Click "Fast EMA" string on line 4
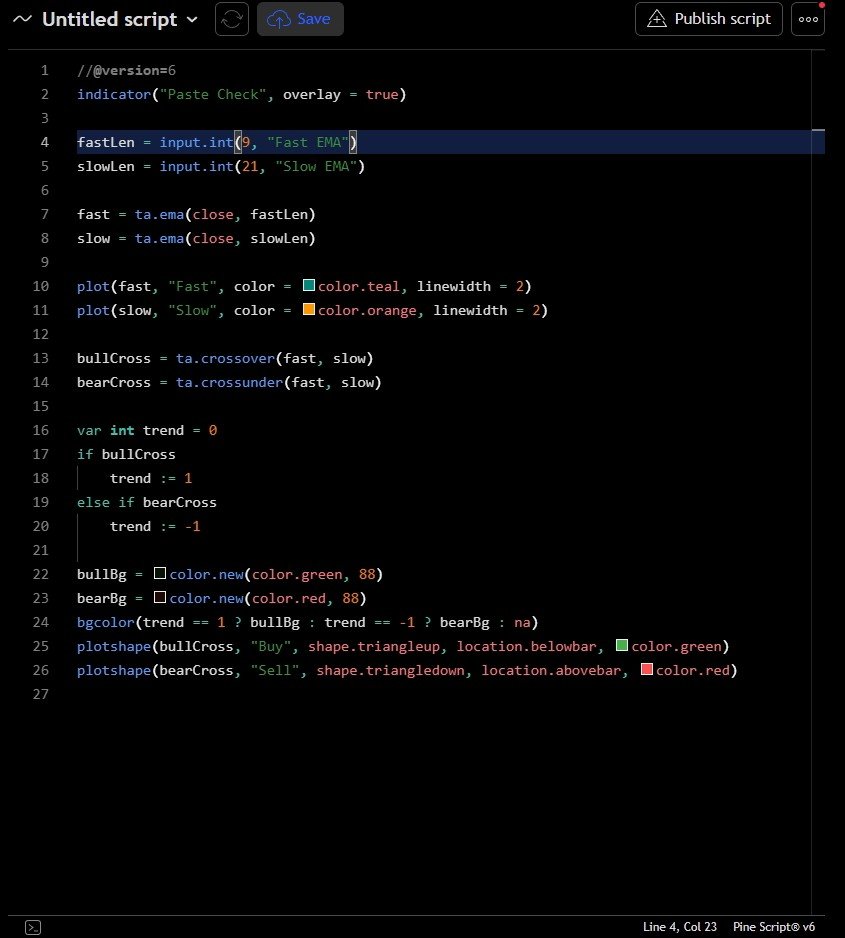The height and width of the screenshot is (938, 845). pos(308,142)
